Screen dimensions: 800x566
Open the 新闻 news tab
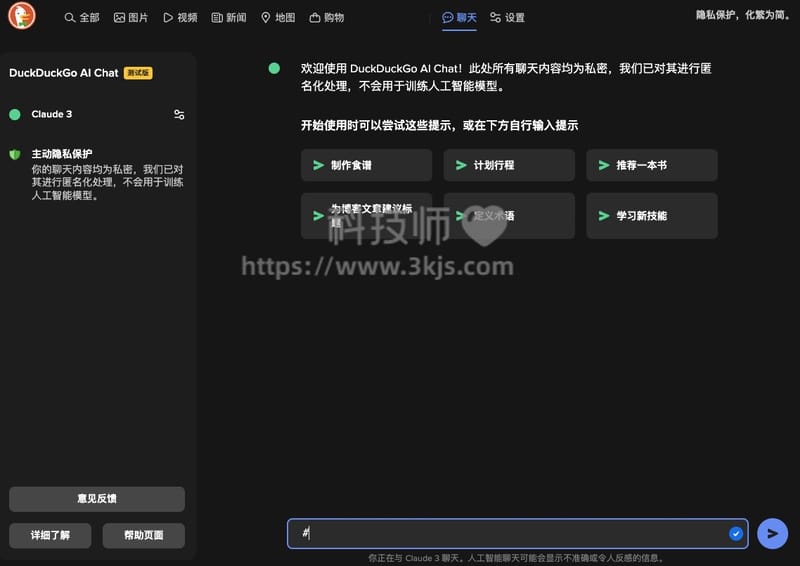pos(229,18)
